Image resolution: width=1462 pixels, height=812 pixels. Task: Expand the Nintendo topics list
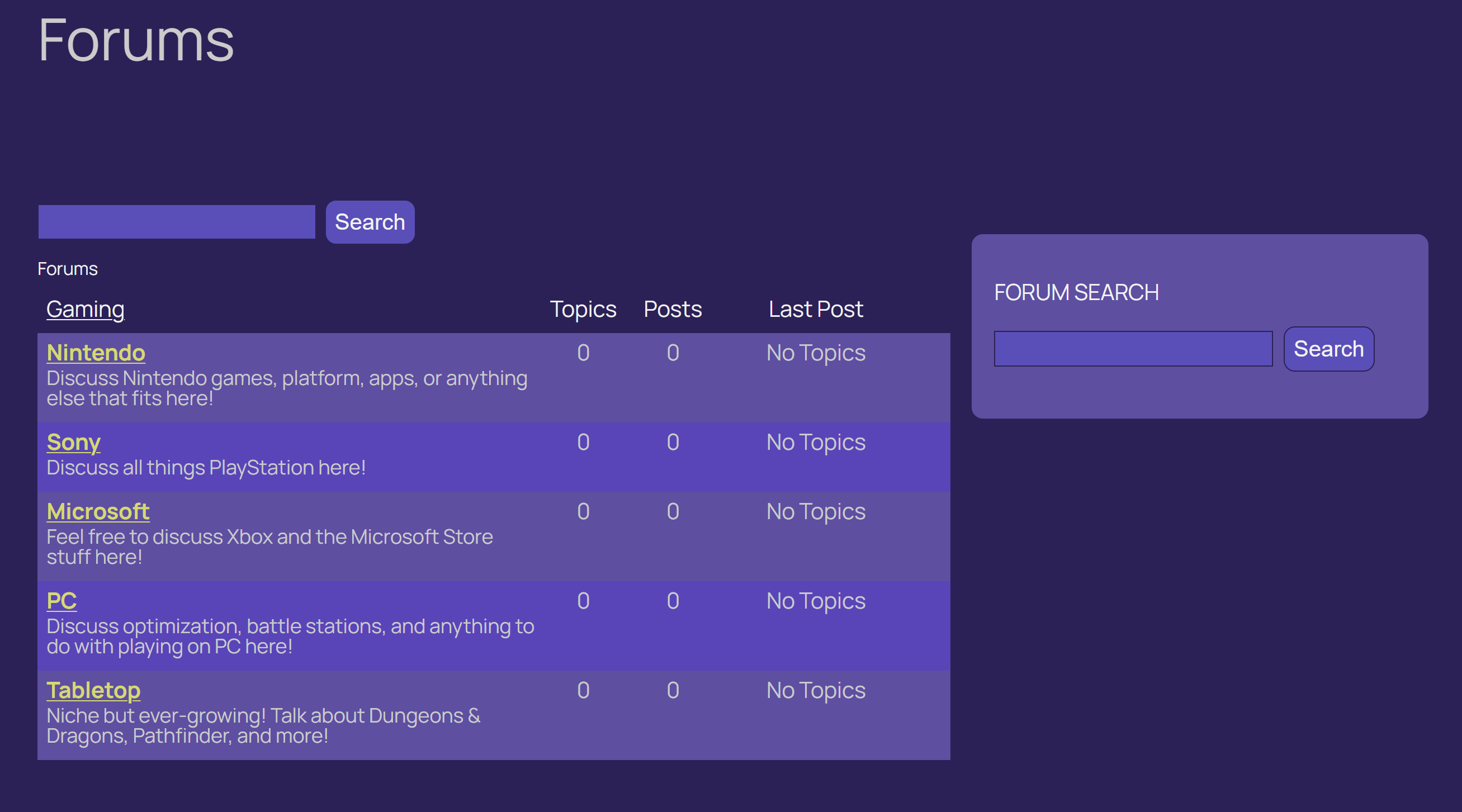96,352
